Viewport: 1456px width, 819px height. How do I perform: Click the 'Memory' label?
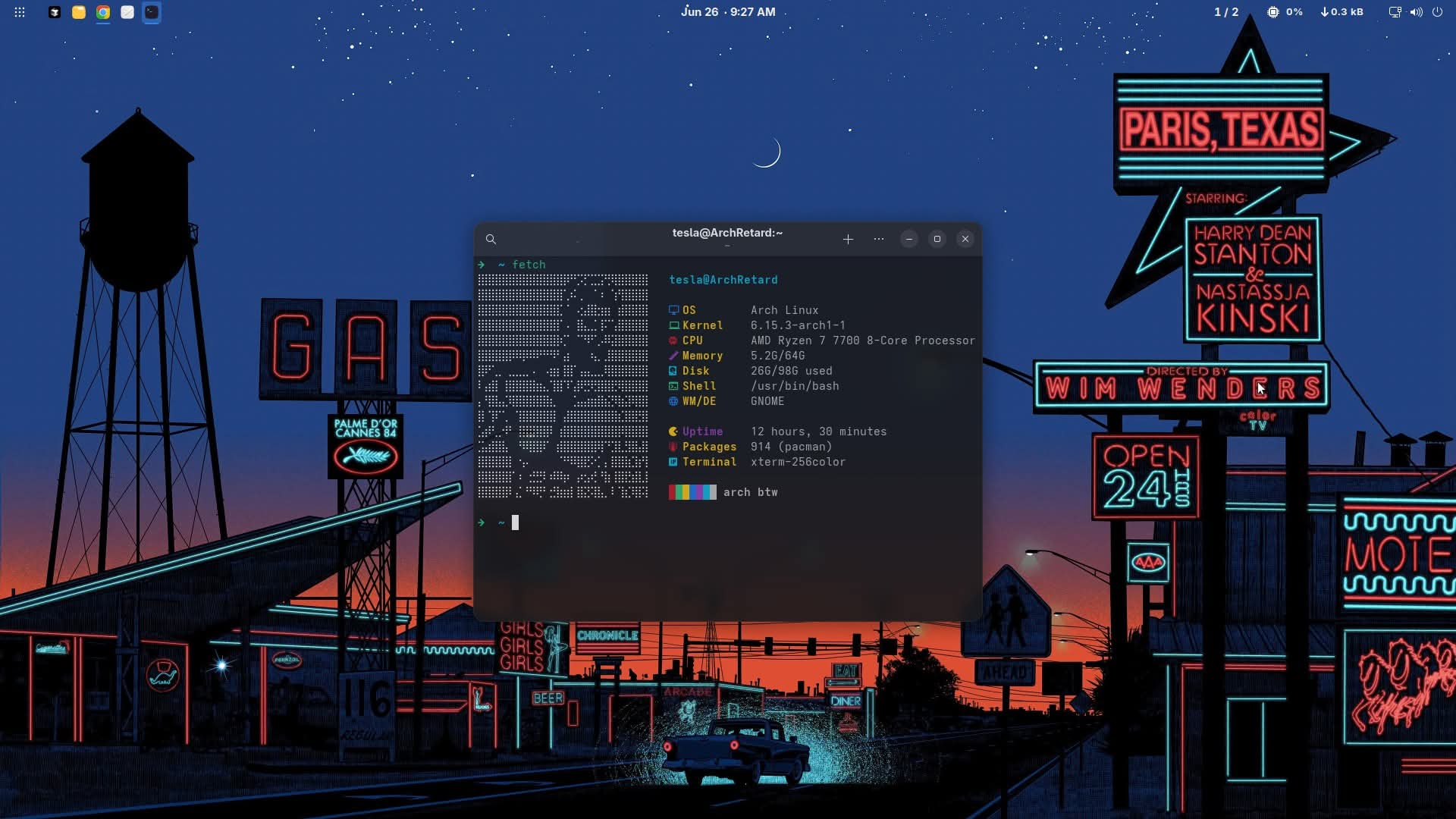click(x=702, y=356)
